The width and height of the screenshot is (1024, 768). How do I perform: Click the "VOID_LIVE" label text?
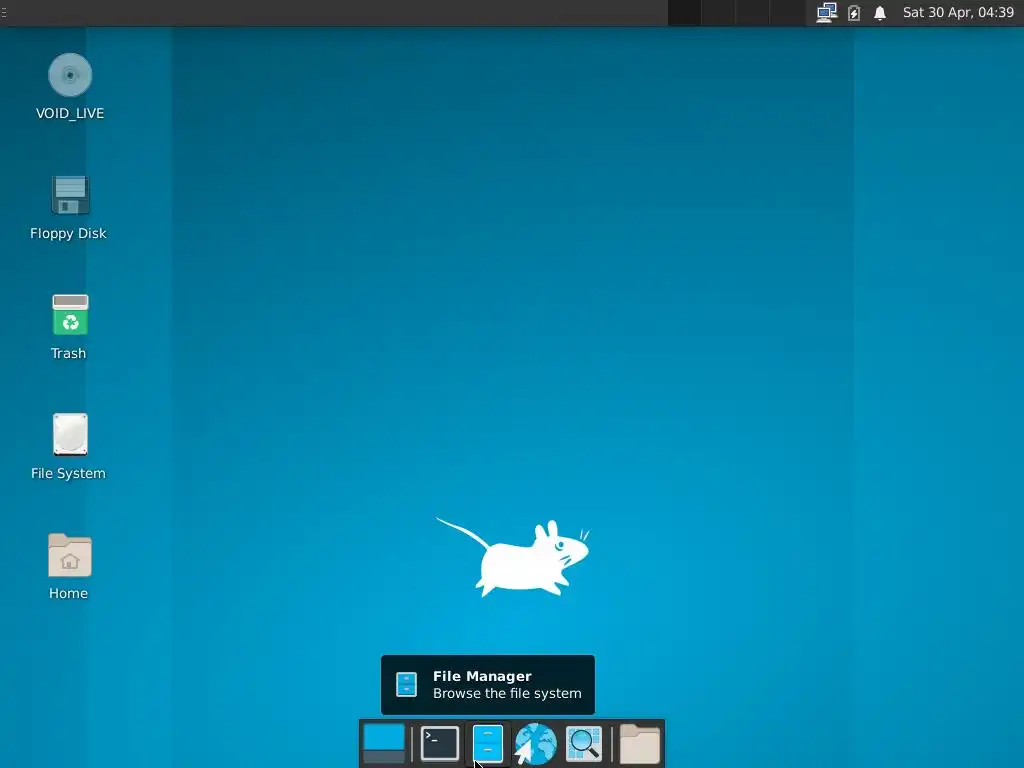point(70,113)
